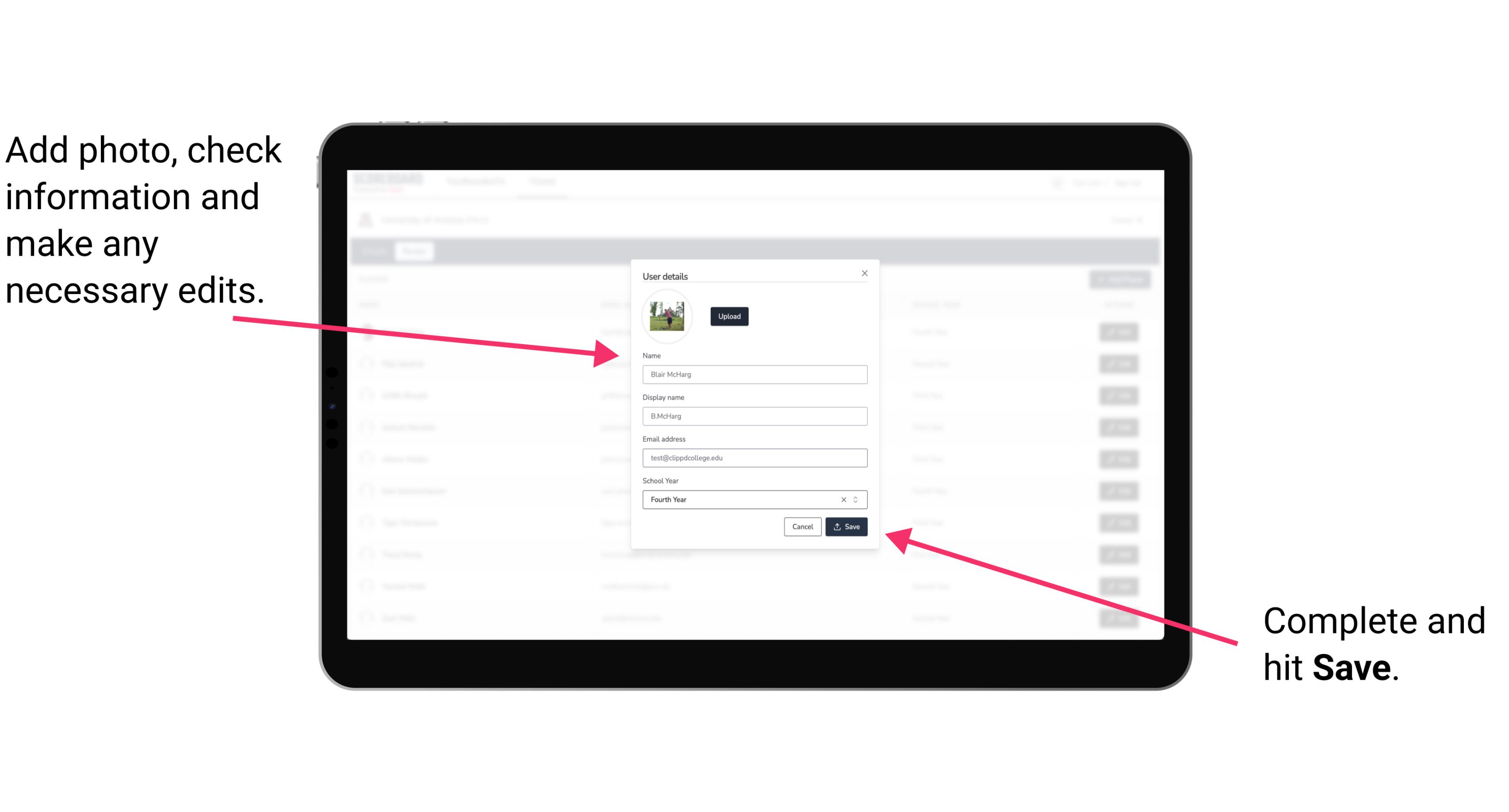Expand the School Year selector options
Image resolution: width=1509 pixels, height=812 pixels.
(857, 499)
